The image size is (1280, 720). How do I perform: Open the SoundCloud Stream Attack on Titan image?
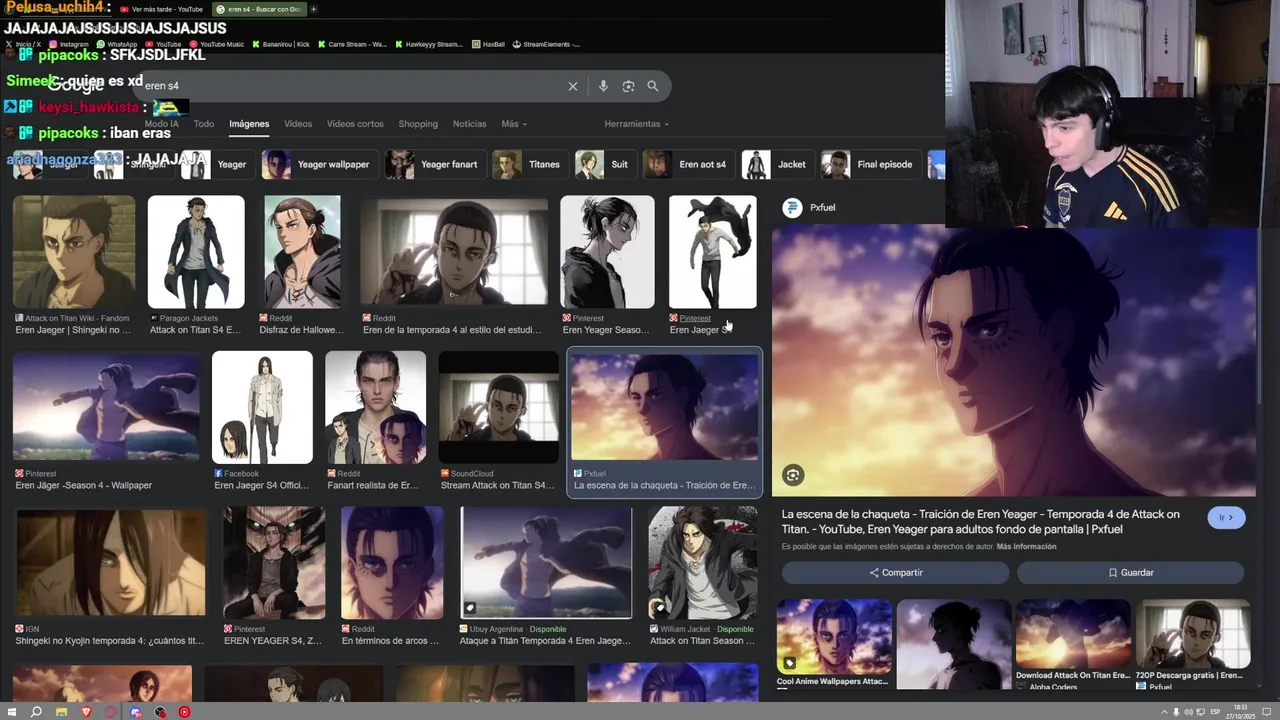(x=498, y=407)
